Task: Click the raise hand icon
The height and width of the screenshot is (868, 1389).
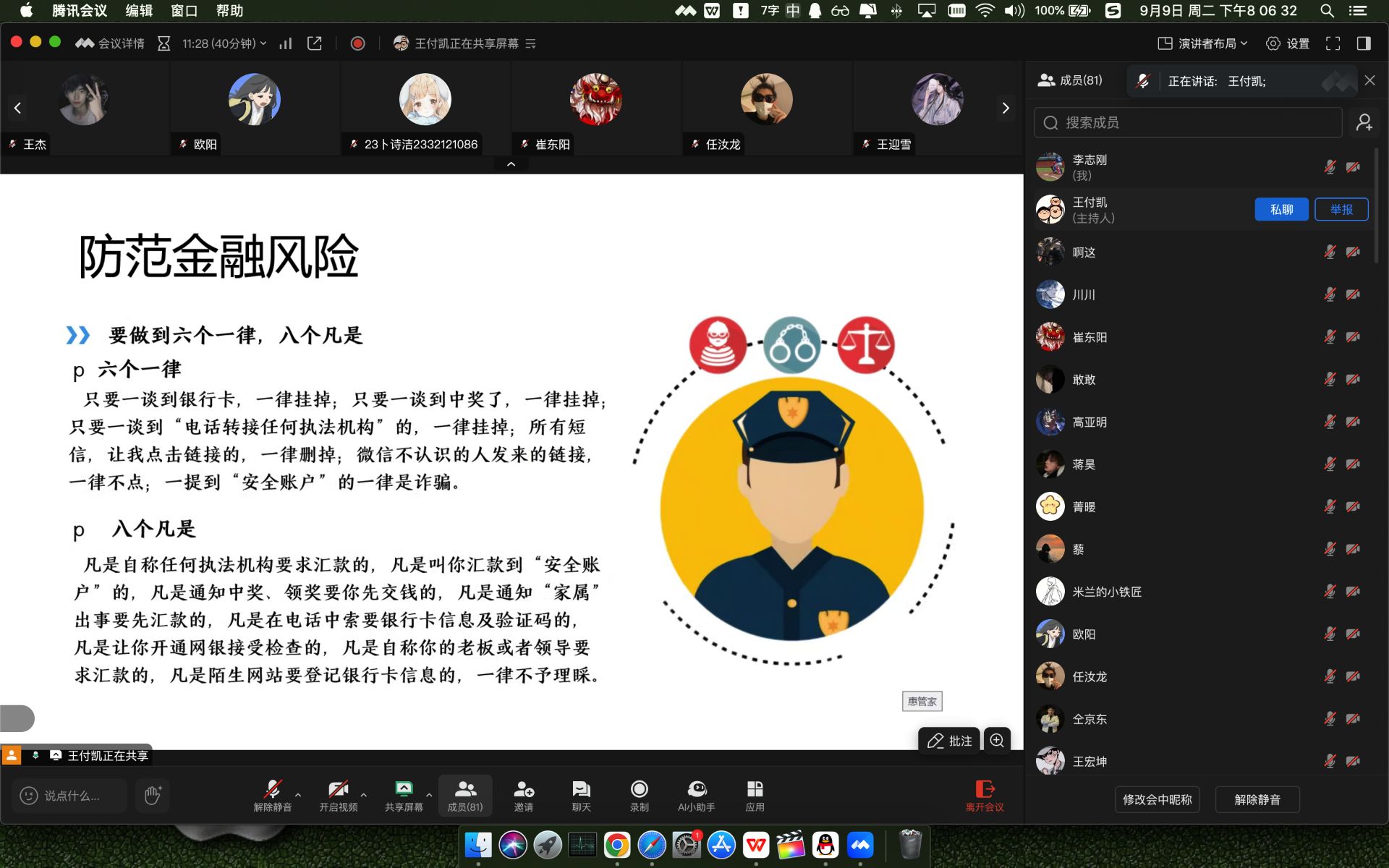Action: (152, 795)
